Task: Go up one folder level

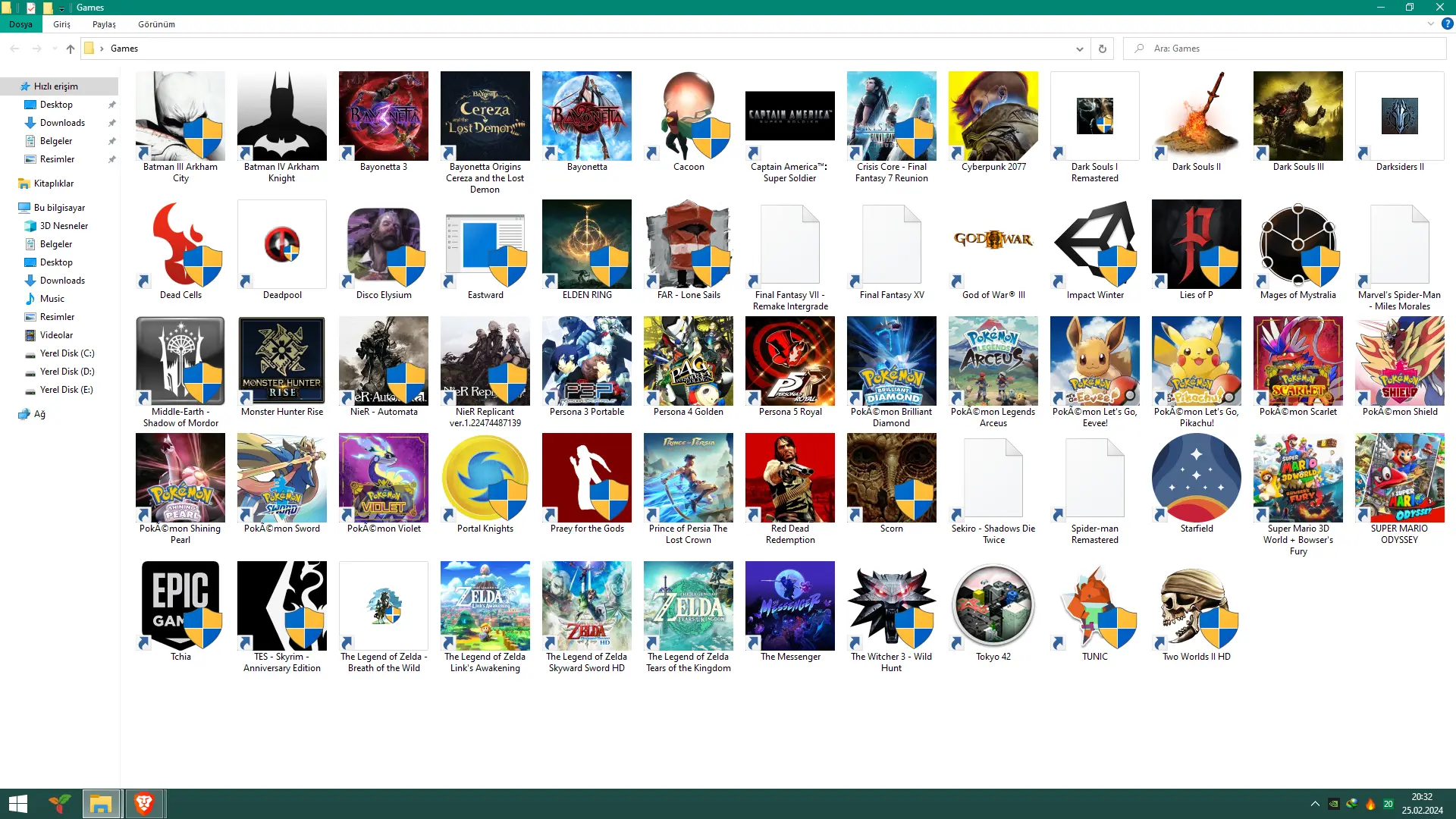Action: (x=71, y=49)
